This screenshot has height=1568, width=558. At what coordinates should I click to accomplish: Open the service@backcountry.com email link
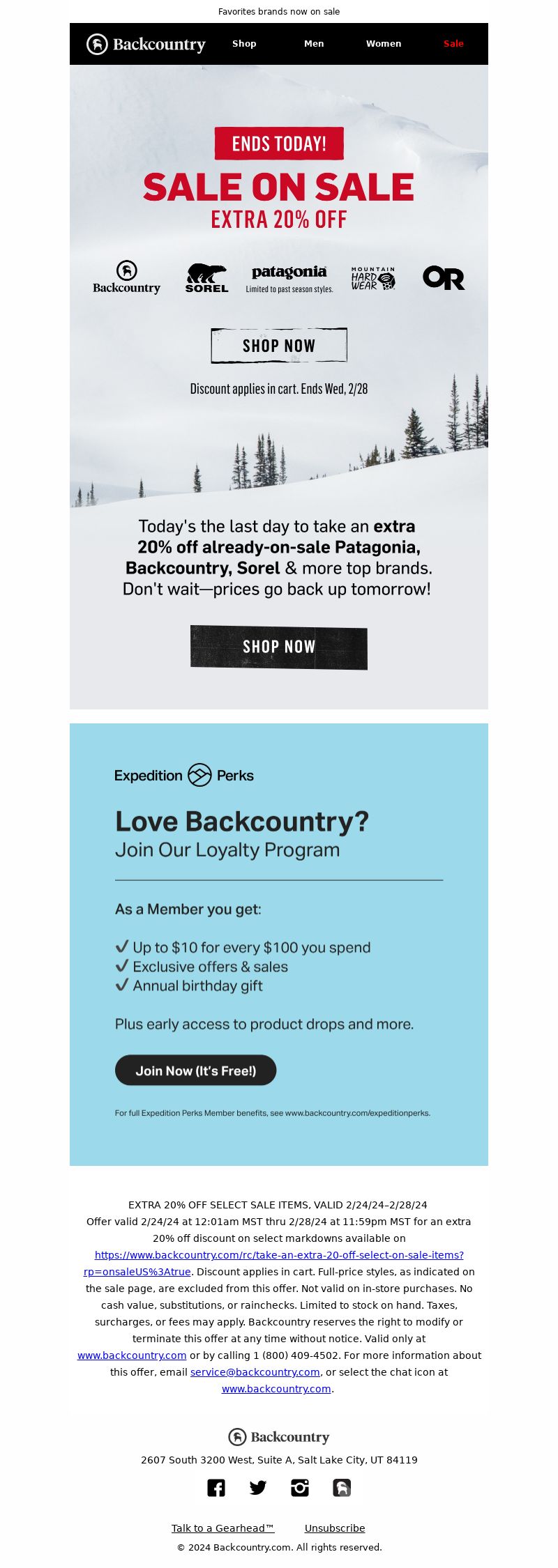[x=255, y=1372]
